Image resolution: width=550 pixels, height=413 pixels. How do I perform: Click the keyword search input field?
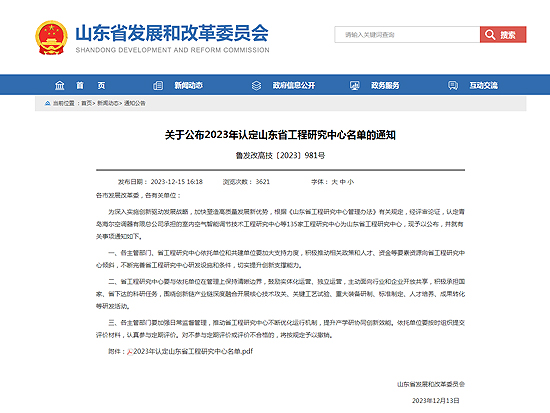click(407, 35)
